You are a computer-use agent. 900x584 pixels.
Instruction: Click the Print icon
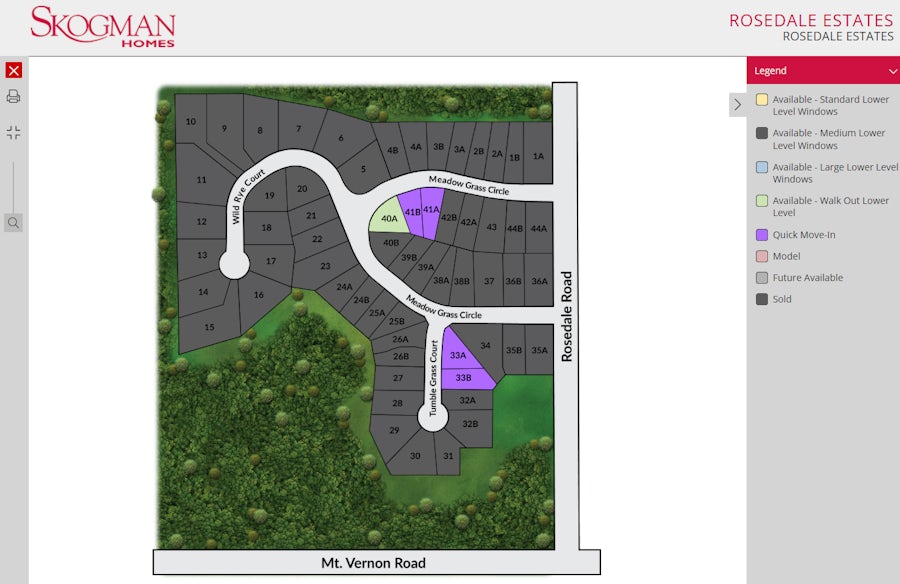point(13,96)
